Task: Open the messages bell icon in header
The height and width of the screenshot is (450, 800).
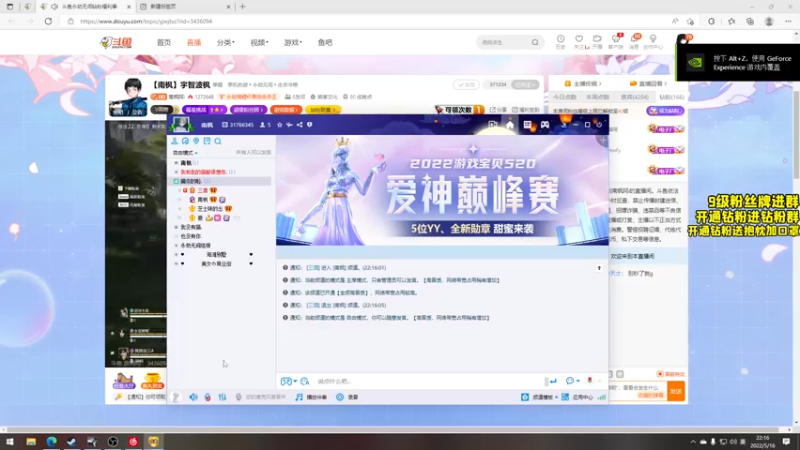Action: coord(634,41)
